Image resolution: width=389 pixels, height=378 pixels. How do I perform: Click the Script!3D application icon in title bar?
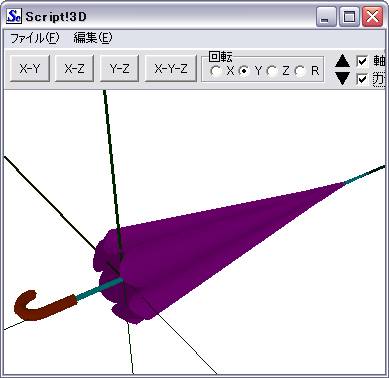click(x=14, y=16)
